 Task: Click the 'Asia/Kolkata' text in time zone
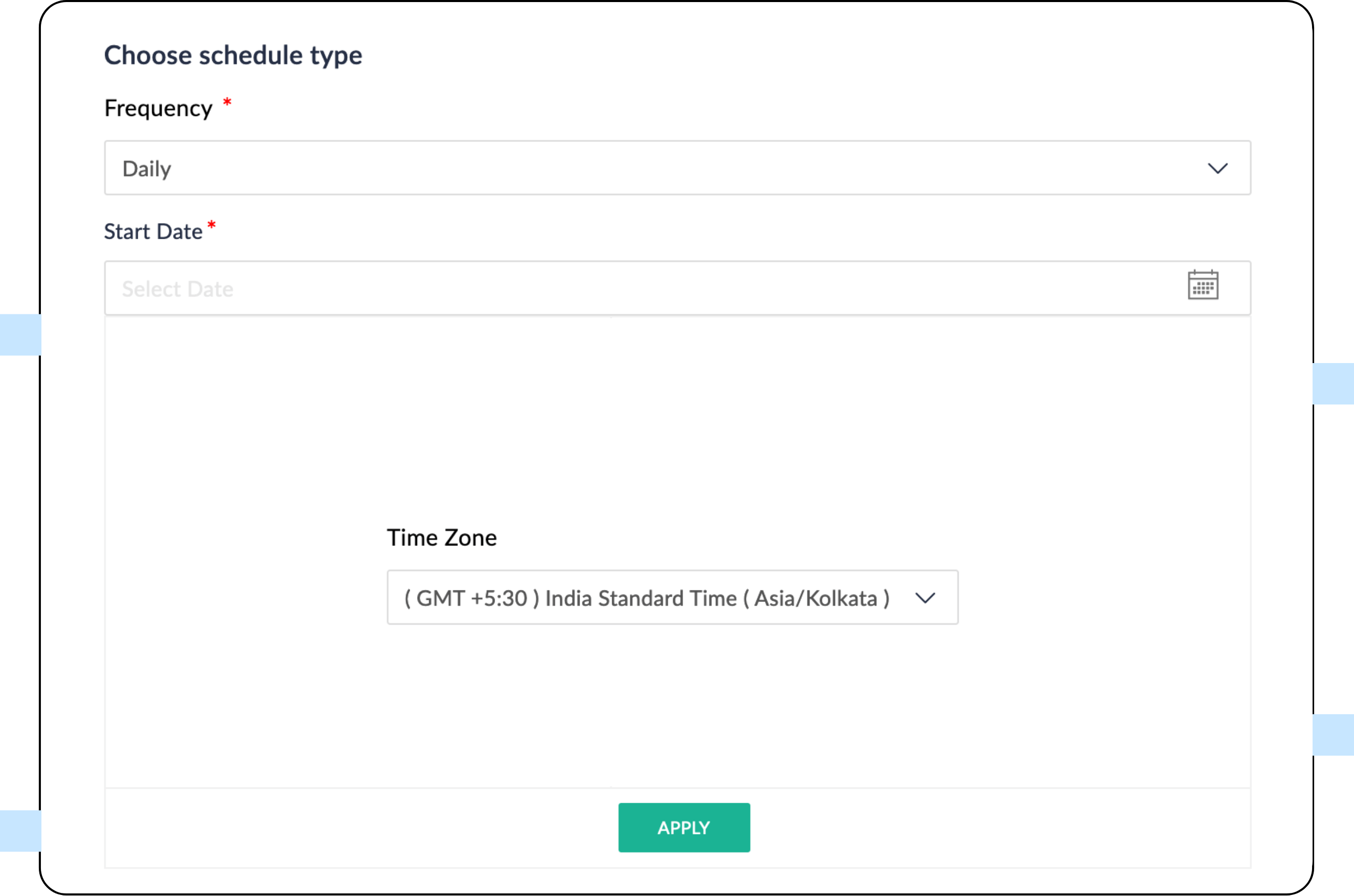pyautogui.click(x=816, y=598)
